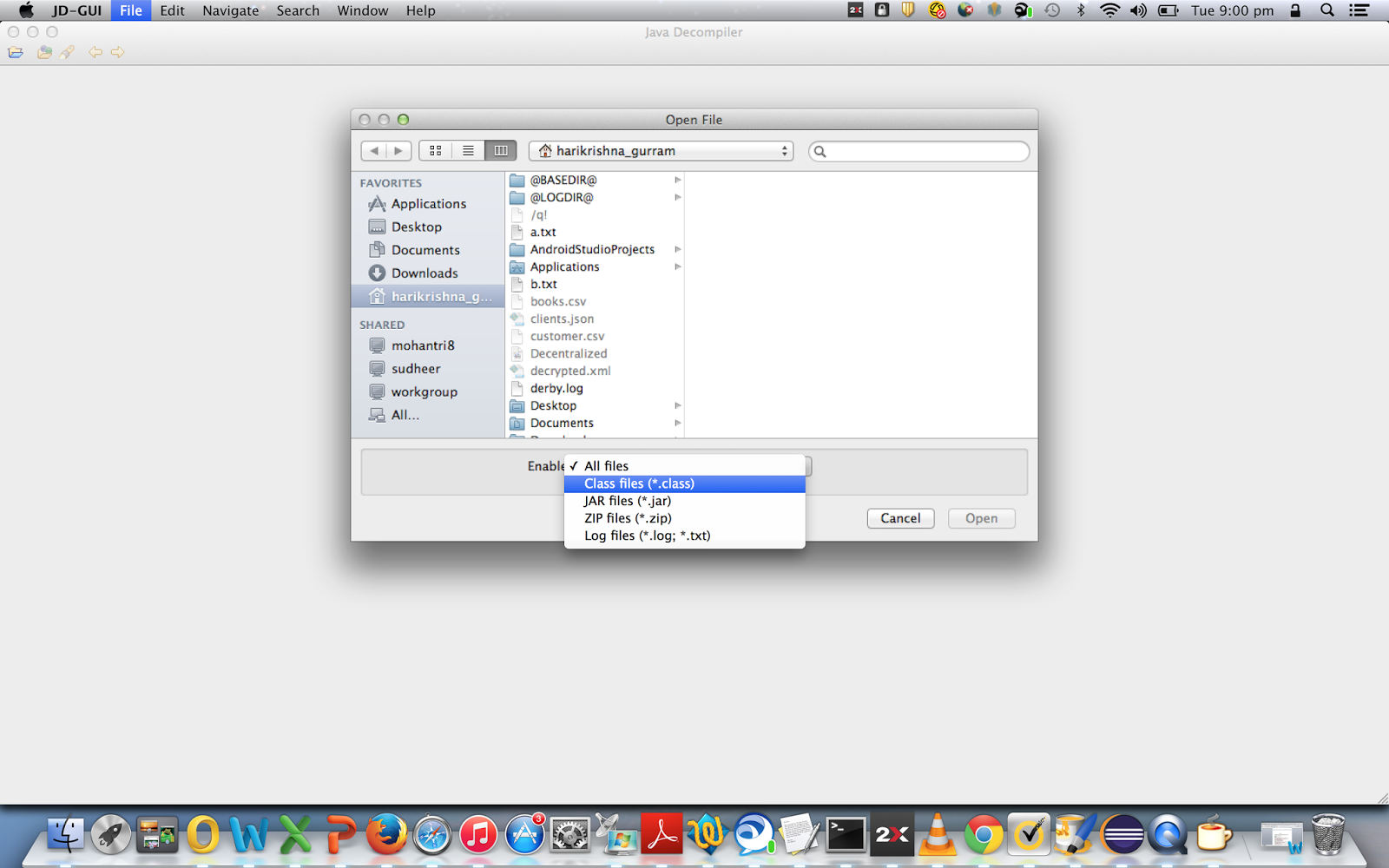Expand the AndroidStudioProjects folder disclosure arrow

click(678, 249)
